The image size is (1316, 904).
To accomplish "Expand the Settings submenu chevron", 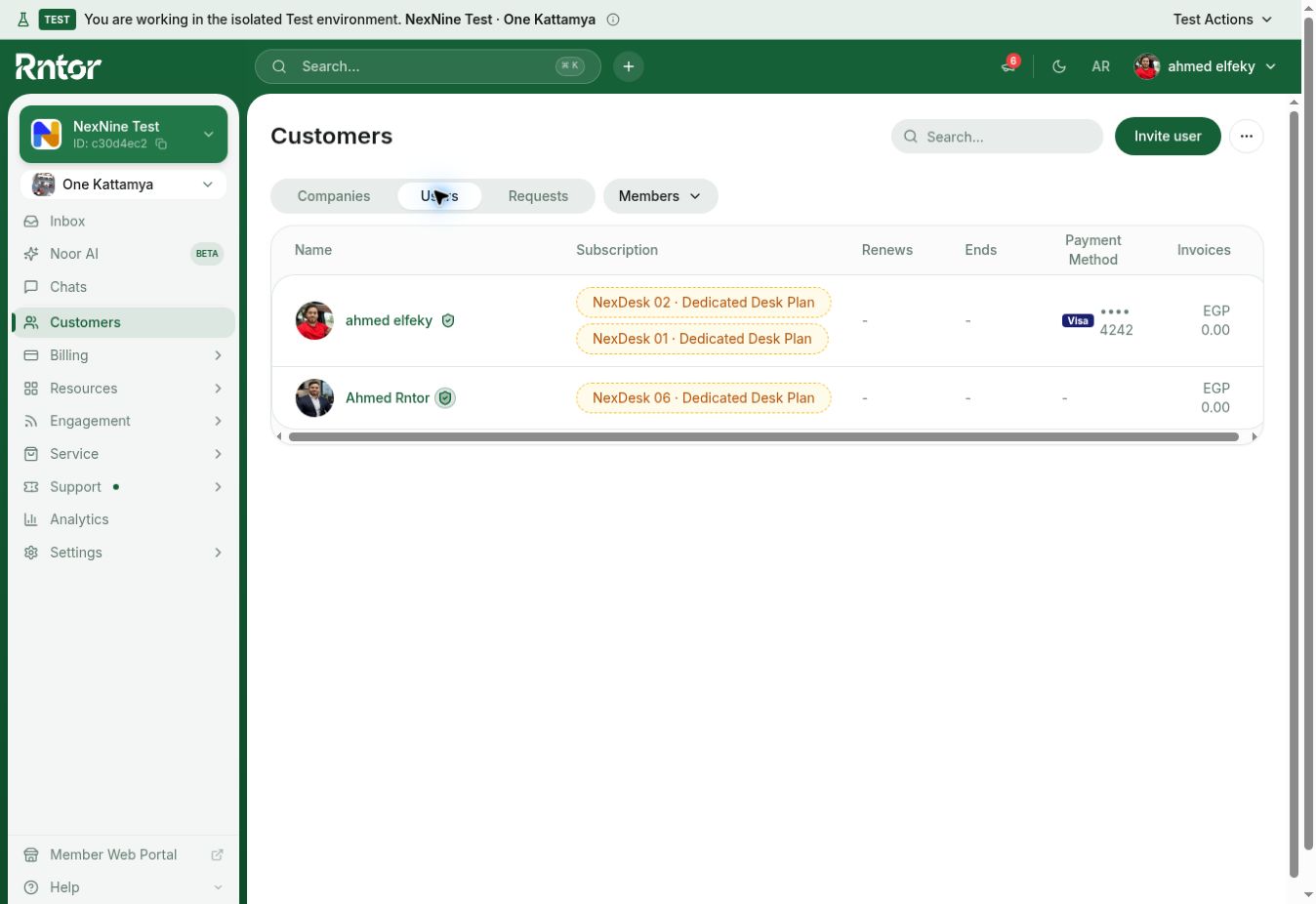I will click(218, 553).
